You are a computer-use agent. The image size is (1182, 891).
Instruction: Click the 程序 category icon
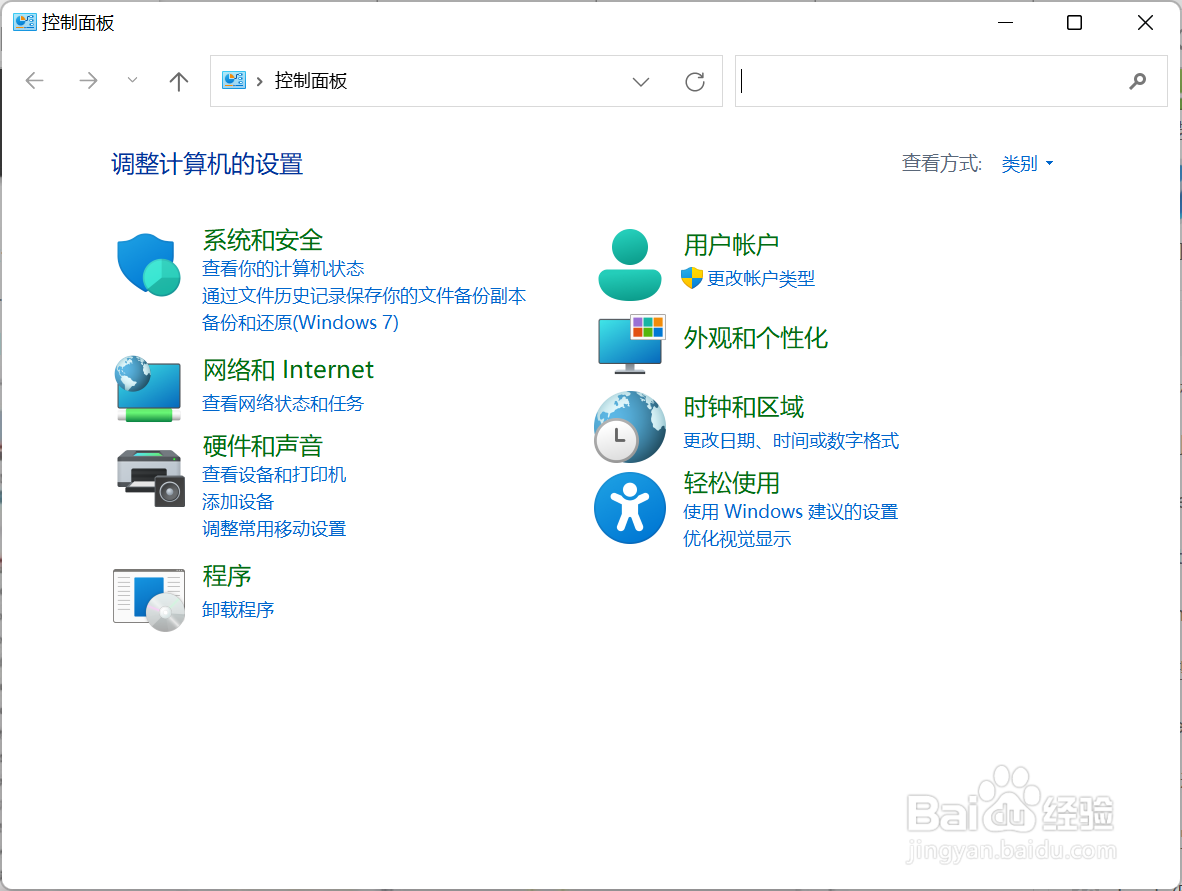click(148, 599)
